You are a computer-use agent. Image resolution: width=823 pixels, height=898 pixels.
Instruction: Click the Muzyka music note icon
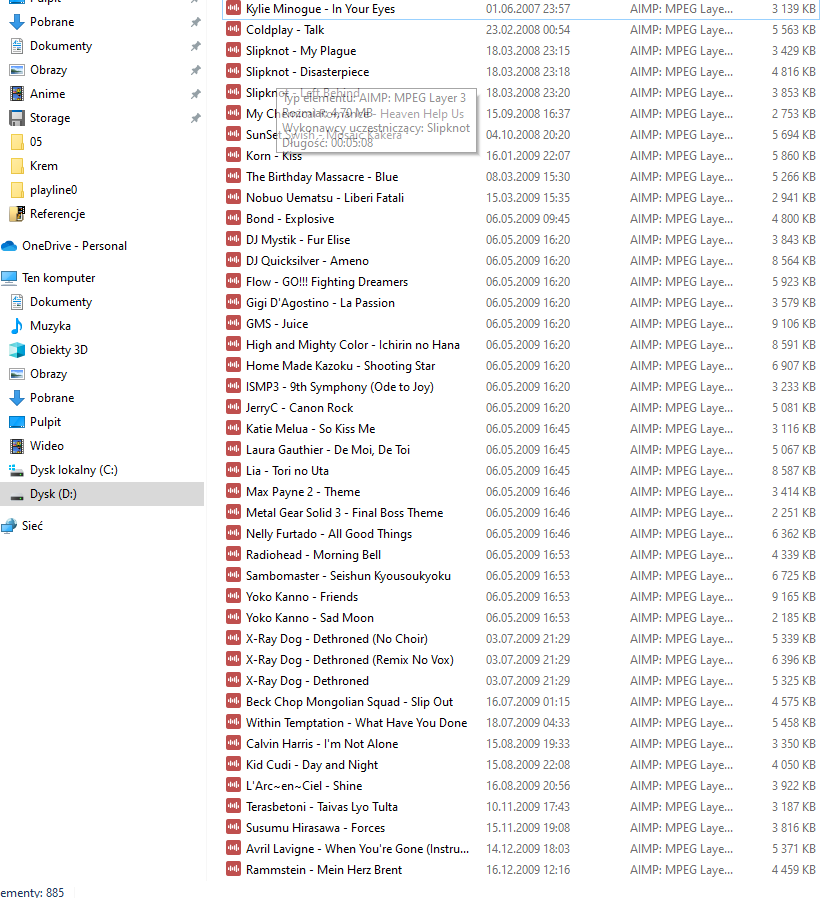pos(17,326)
